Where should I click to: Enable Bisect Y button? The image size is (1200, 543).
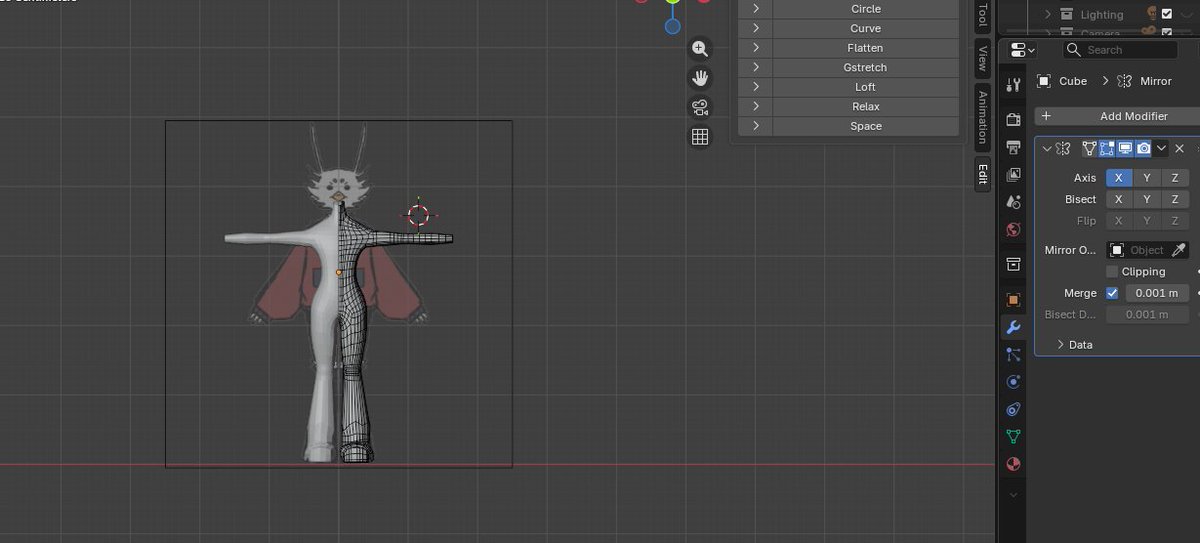1147,199
